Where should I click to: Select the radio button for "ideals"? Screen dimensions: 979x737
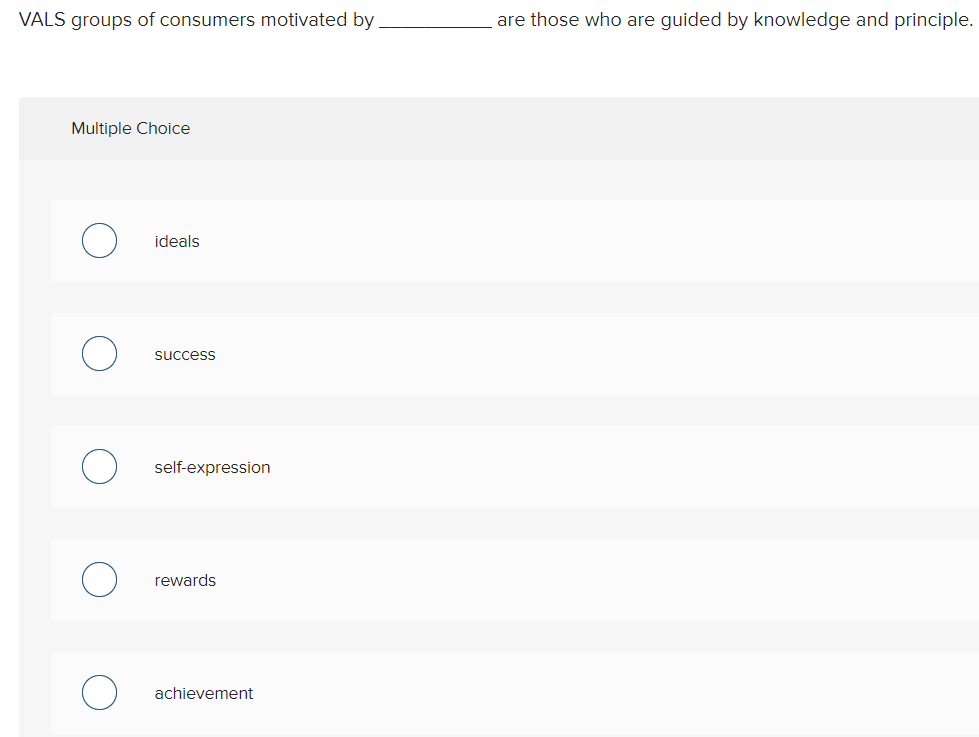(99, 240)
